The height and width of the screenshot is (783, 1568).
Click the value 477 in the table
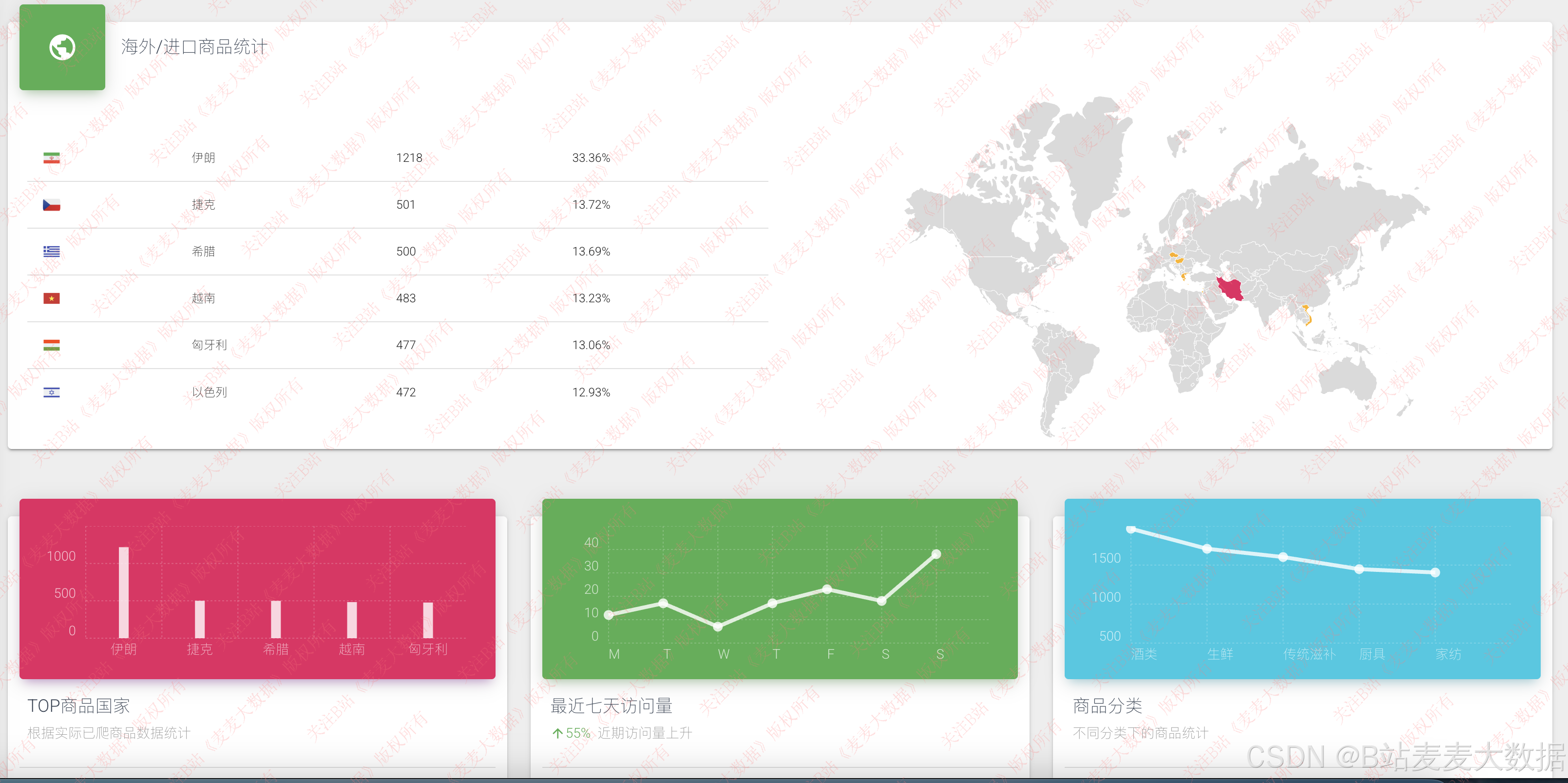[406, 345]
